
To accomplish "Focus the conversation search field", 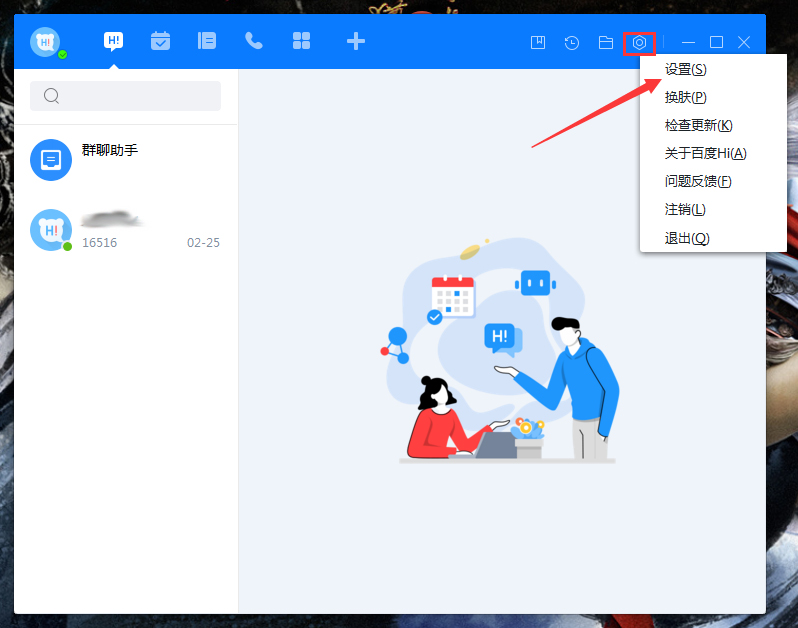I will coord(125,96).
